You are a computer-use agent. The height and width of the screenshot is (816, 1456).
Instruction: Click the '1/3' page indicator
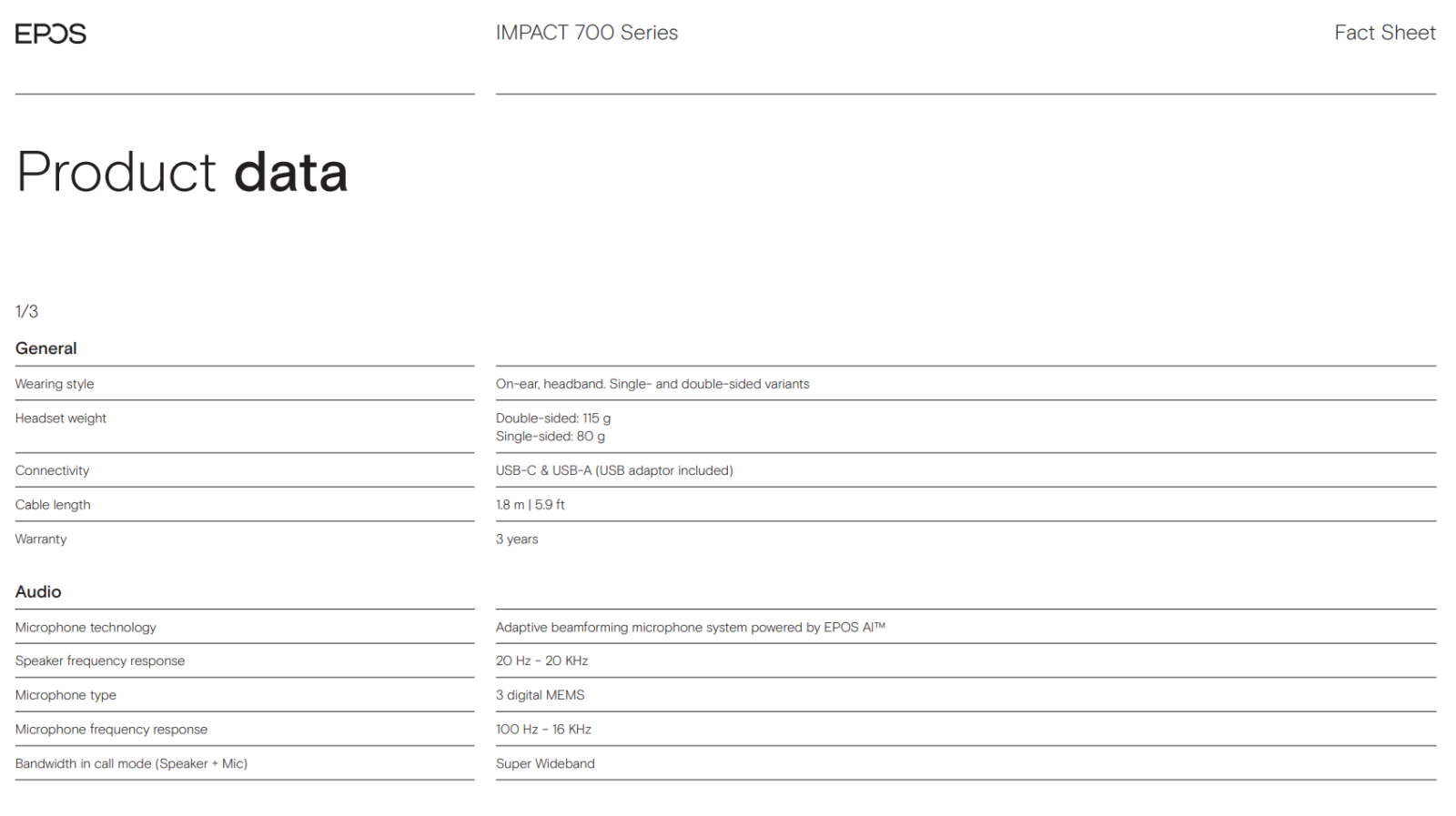[x=26, y=311]
